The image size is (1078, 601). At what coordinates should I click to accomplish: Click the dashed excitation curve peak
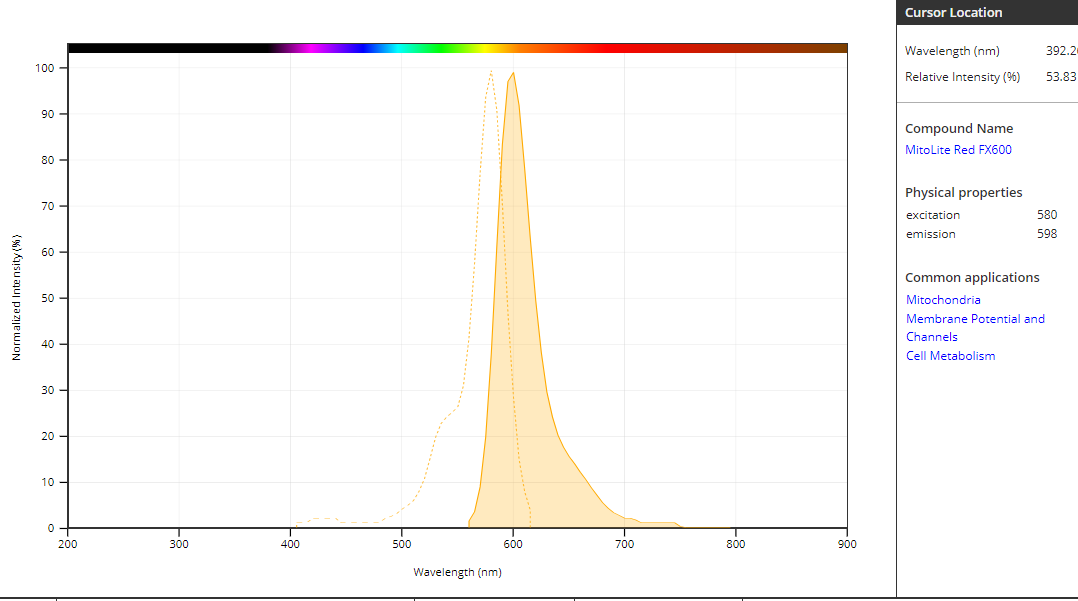[491, 72]
